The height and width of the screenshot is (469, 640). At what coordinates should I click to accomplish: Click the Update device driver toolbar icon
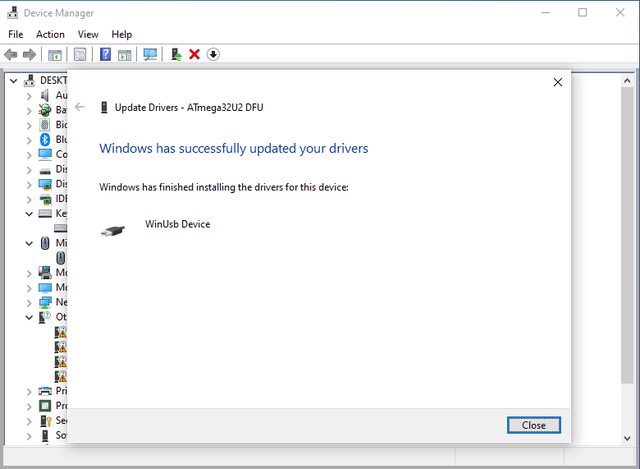pyautogui.click(x=176, y=54)
